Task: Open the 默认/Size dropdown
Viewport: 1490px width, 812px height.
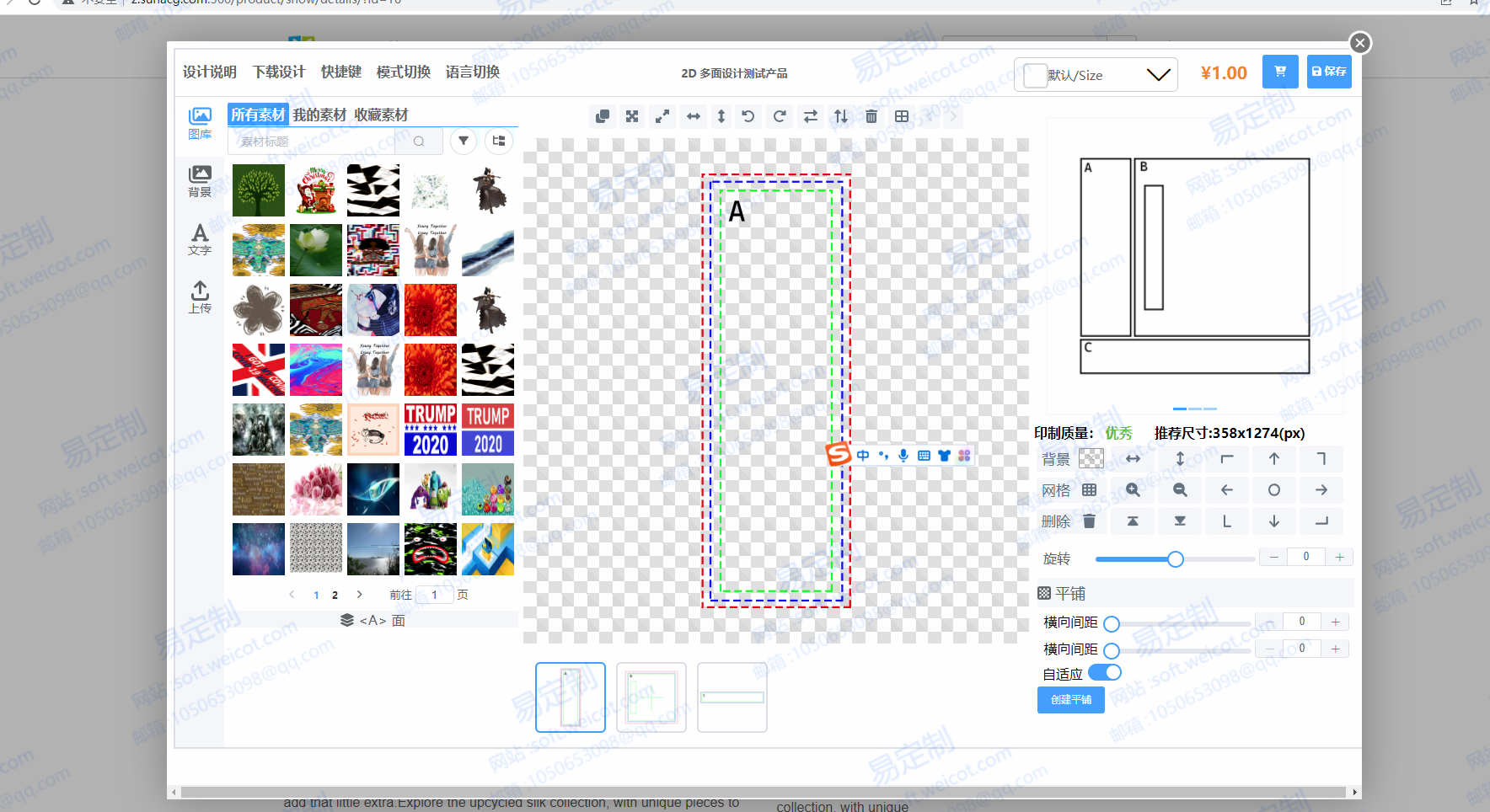Action: point(1096,75)
